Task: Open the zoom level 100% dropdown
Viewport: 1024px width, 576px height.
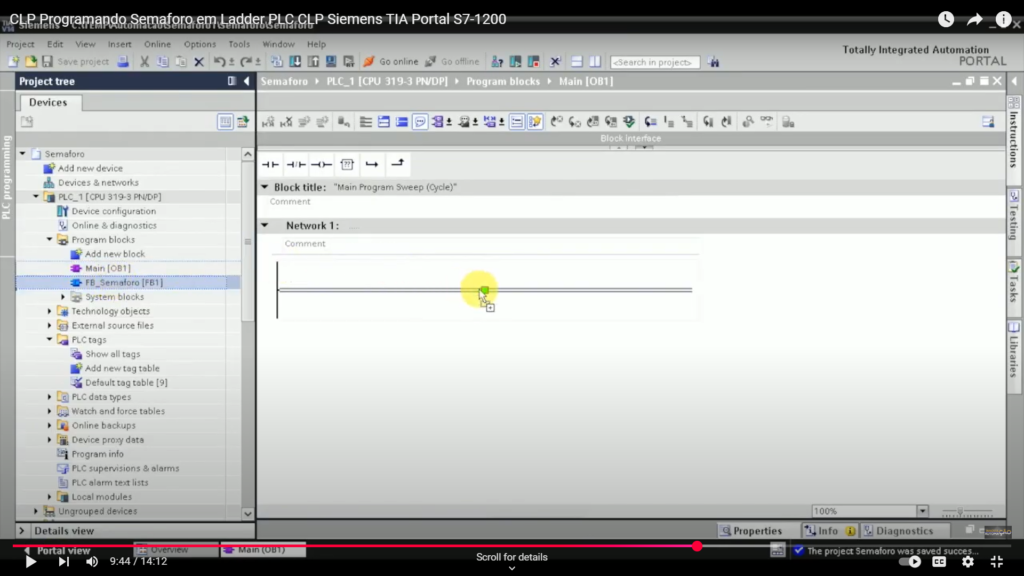Action: 922,511
